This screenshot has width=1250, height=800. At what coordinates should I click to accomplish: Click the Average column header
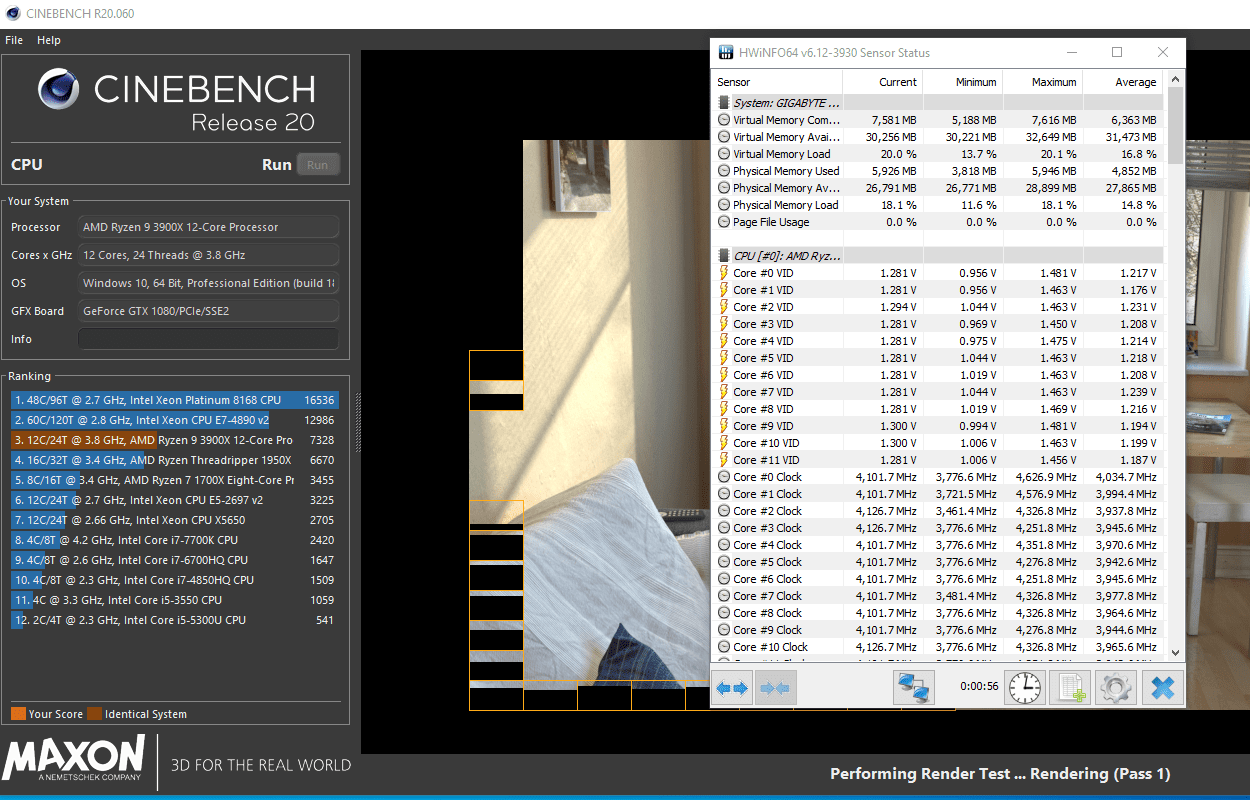click(x=1123, y=82)
